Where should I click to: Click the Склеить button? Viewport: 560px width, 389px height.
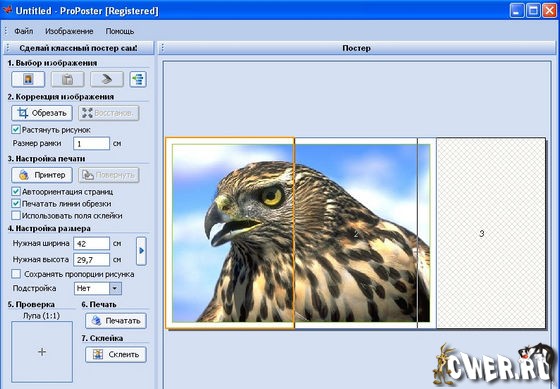[116, 354]
